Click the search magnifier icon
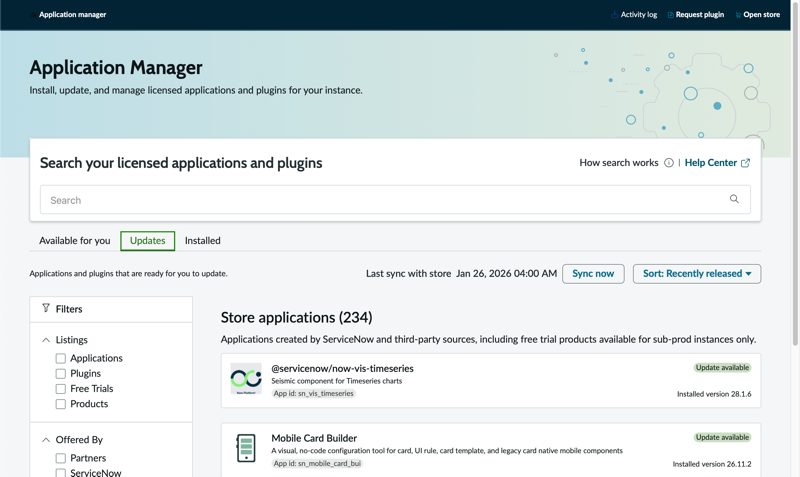Screen dimensions: 800x477 734,199
